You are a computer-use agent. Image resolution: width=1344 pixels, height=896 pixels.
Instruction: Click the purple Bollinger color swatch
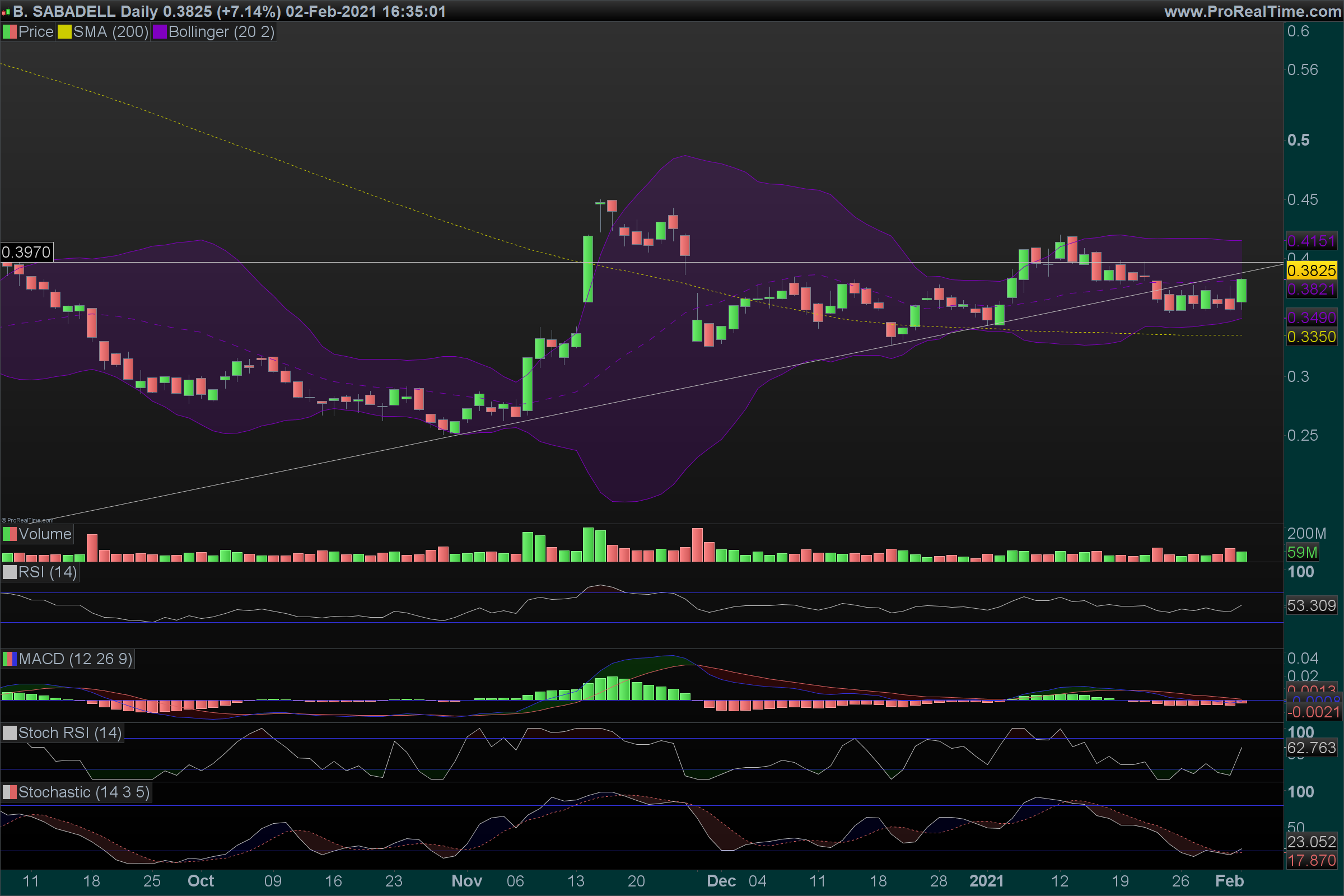160,32
